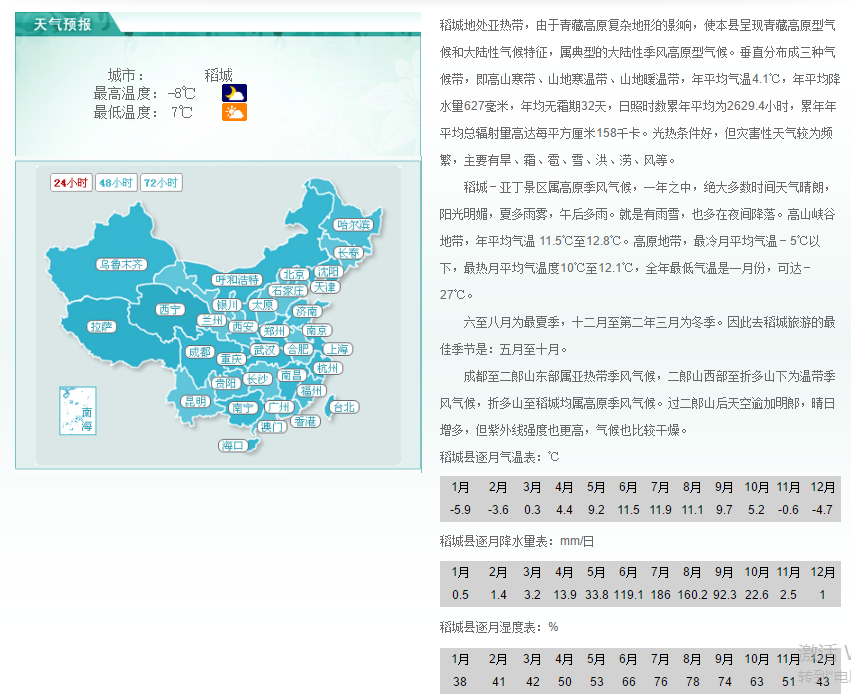
Task: Select 昆明 on the weather map
Action: tap(195, 401)
